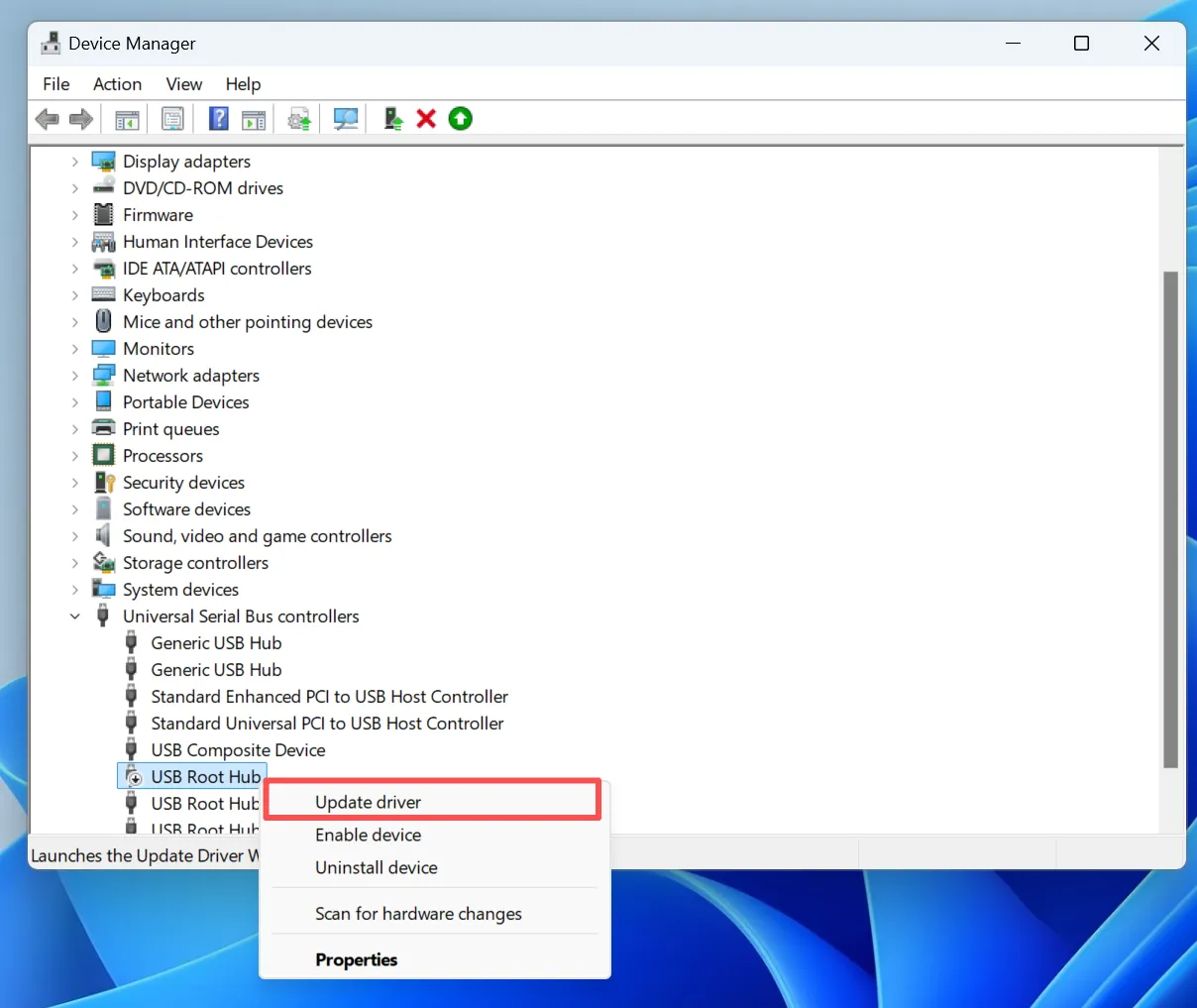The image size is (1197, 1008).
Task: Click the Back arrow toolbar icon
Action: pyautogui.click(x=47, y=120)
